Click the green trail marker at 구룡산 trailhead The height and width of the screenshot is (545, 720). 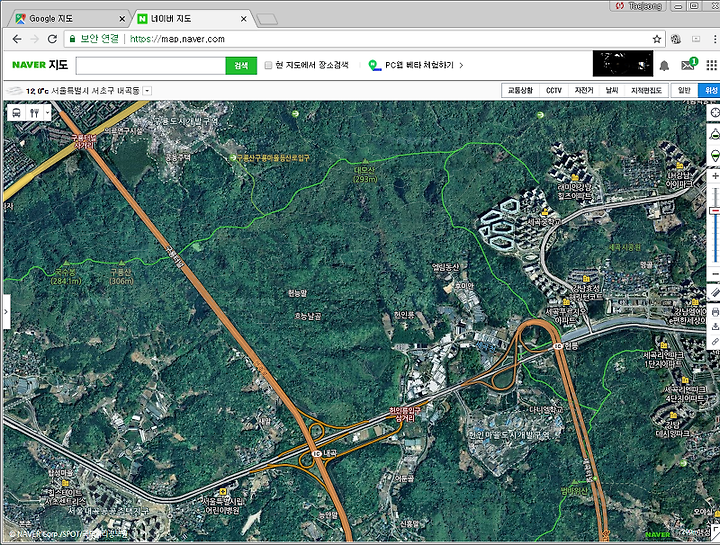233,157
